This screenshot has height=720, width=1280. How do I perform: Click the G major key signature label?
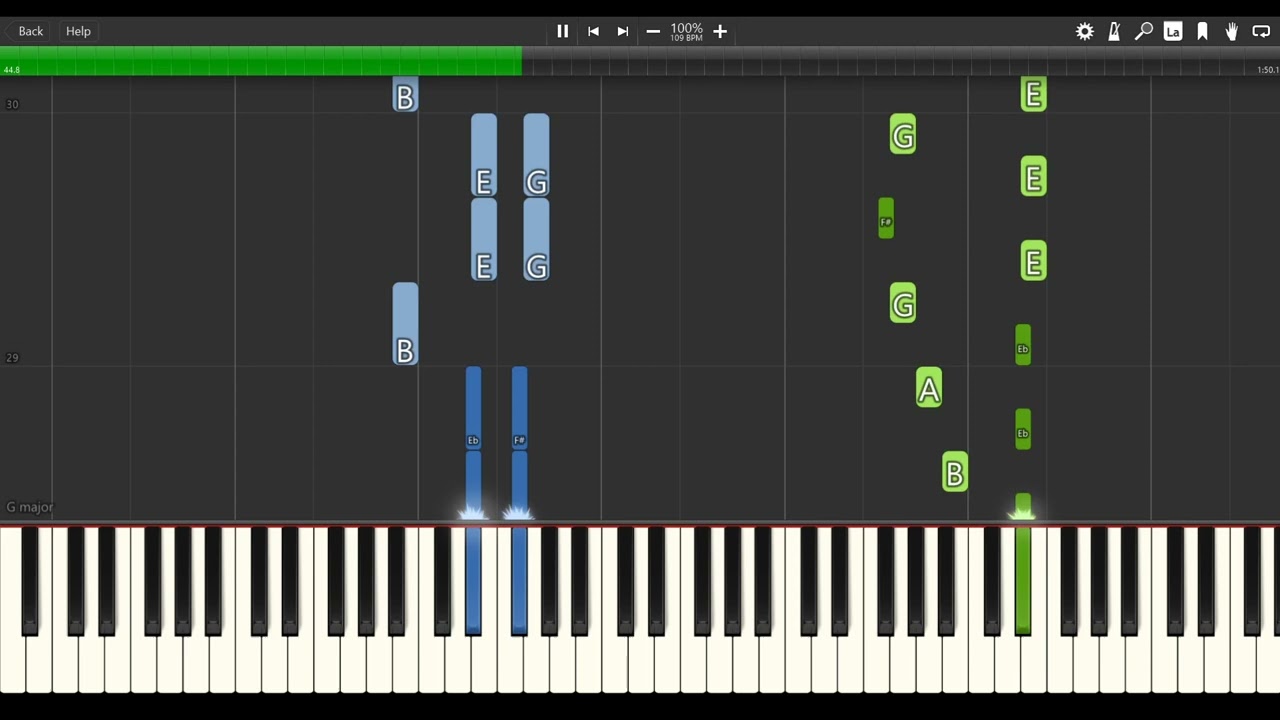(x=30, y=507)
